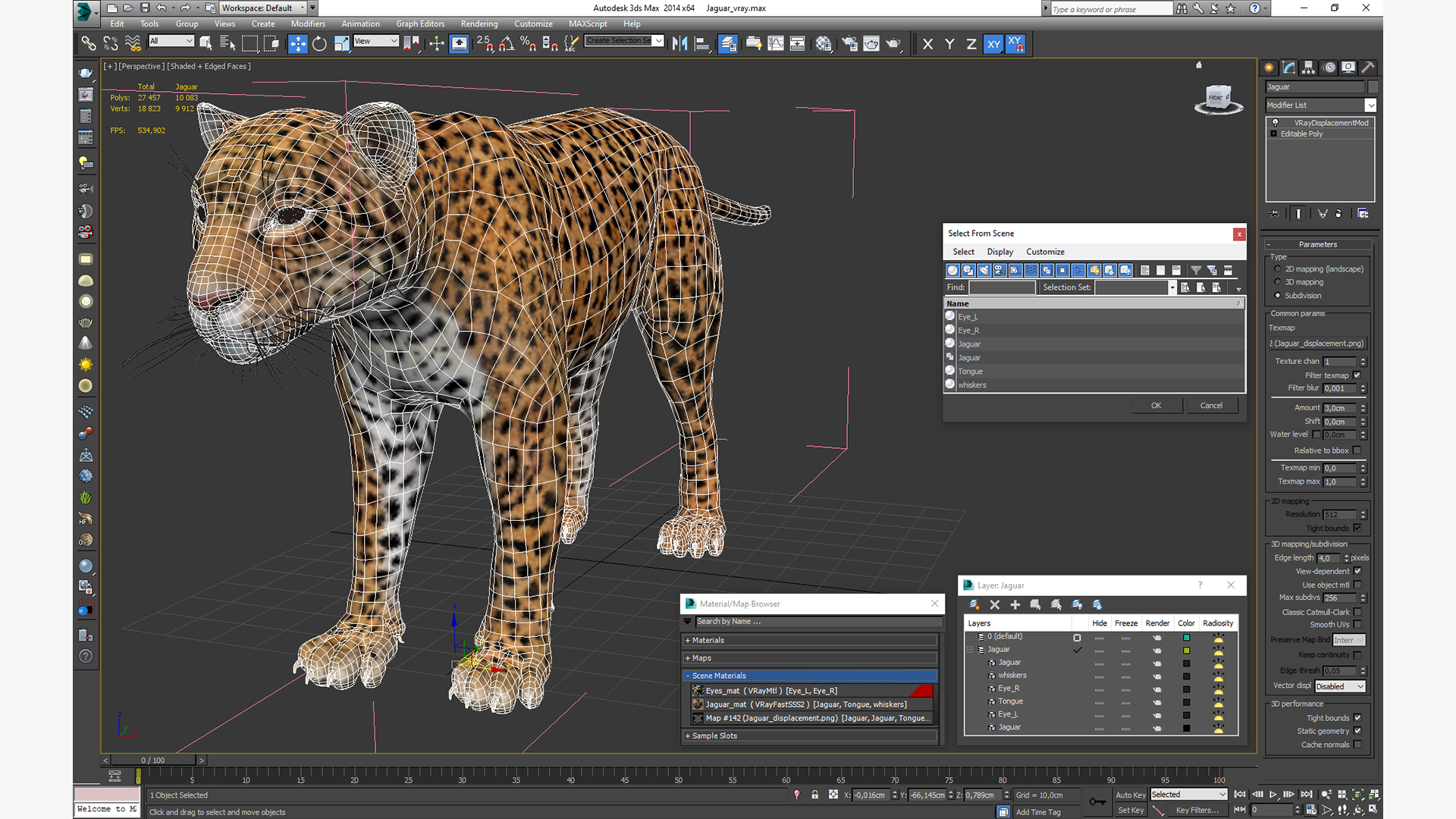
Task: Enable Cache normals checkbox
Action: (1357, 745)
